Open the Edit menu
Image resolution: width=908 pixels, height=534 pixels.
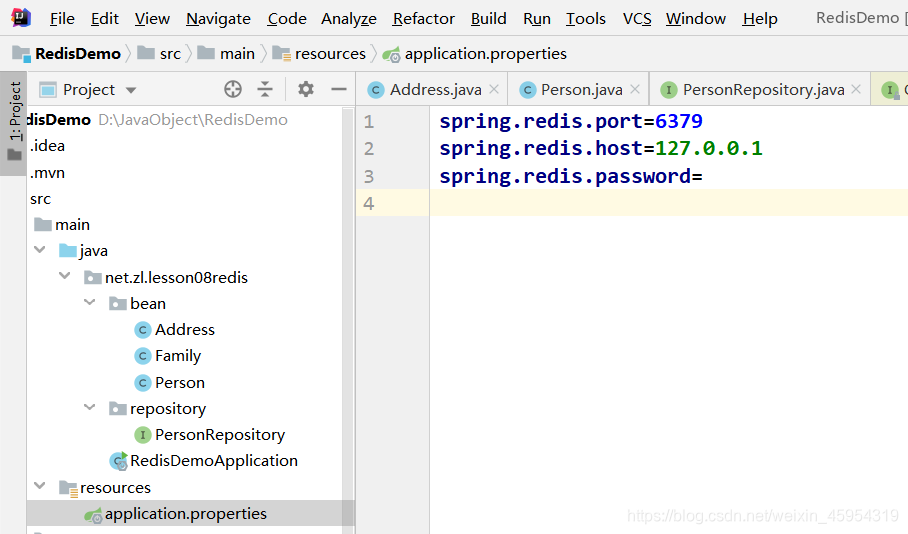[104, 19]
